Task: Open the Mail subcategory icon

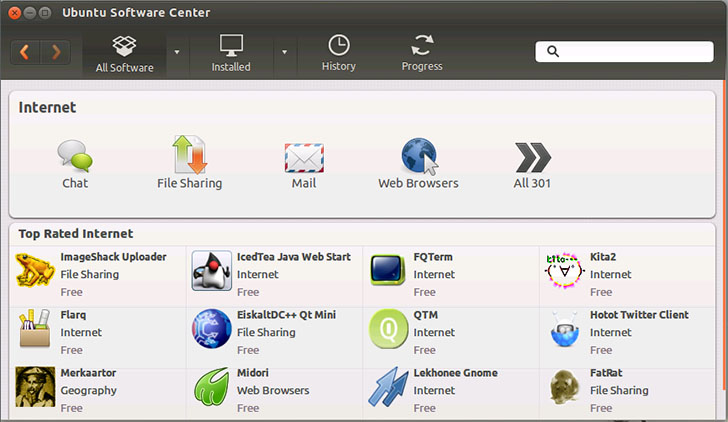Action: [x=304, y=157]
